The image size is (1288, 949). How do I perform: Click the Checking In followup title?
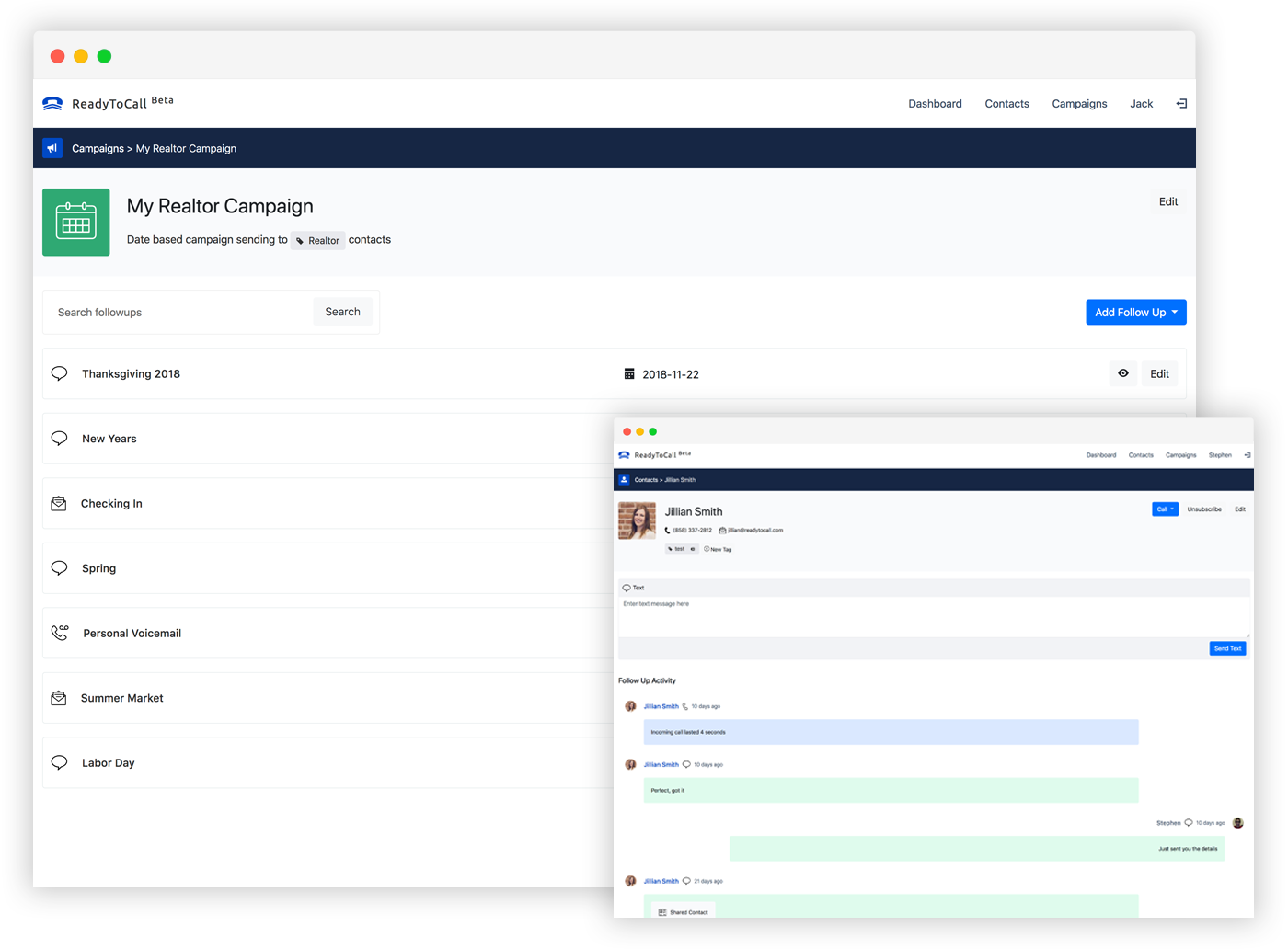[x=111, y=504]
